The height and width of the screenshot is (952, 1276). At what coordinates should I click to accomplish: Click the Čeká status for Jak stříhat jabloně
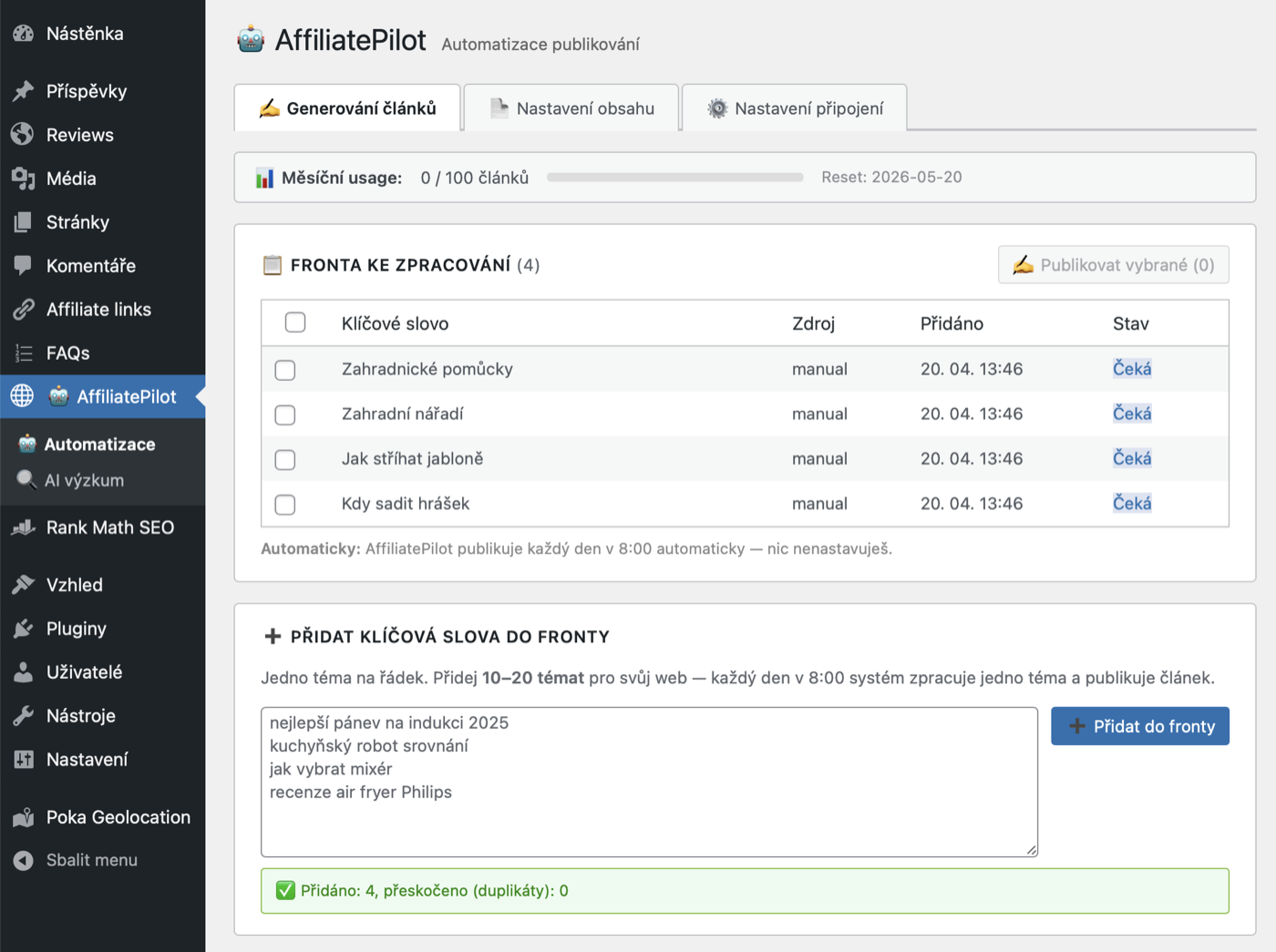click(x=1132, y=458)
